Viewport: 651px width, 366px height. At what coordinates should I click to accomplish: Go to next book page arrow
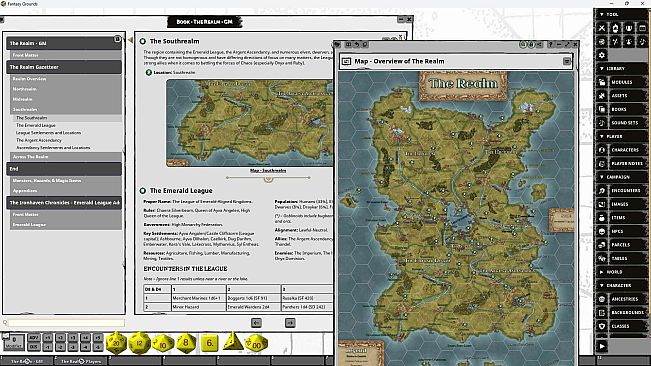click(x=290, y=323)
